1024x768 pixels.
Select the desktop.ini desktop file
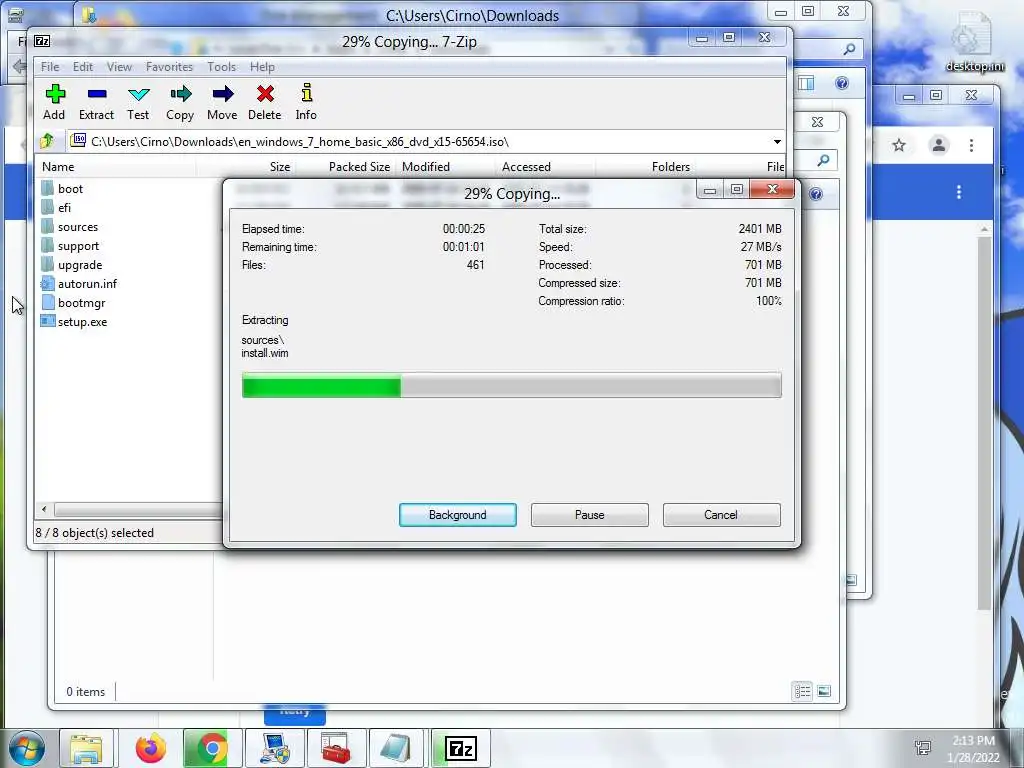974,42
